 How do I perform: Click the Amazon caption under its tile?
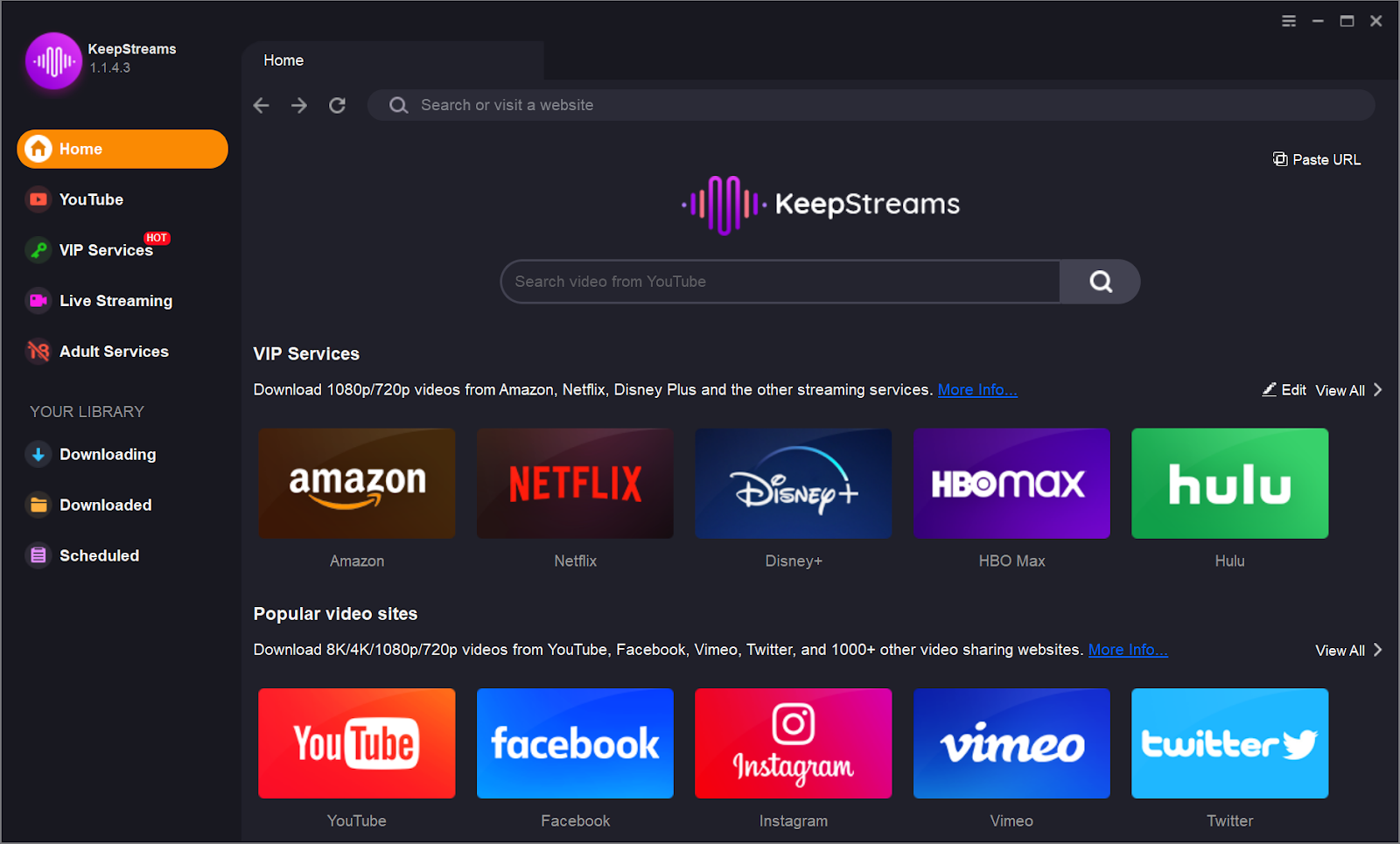pyautogui.click(x=357, y=561)
